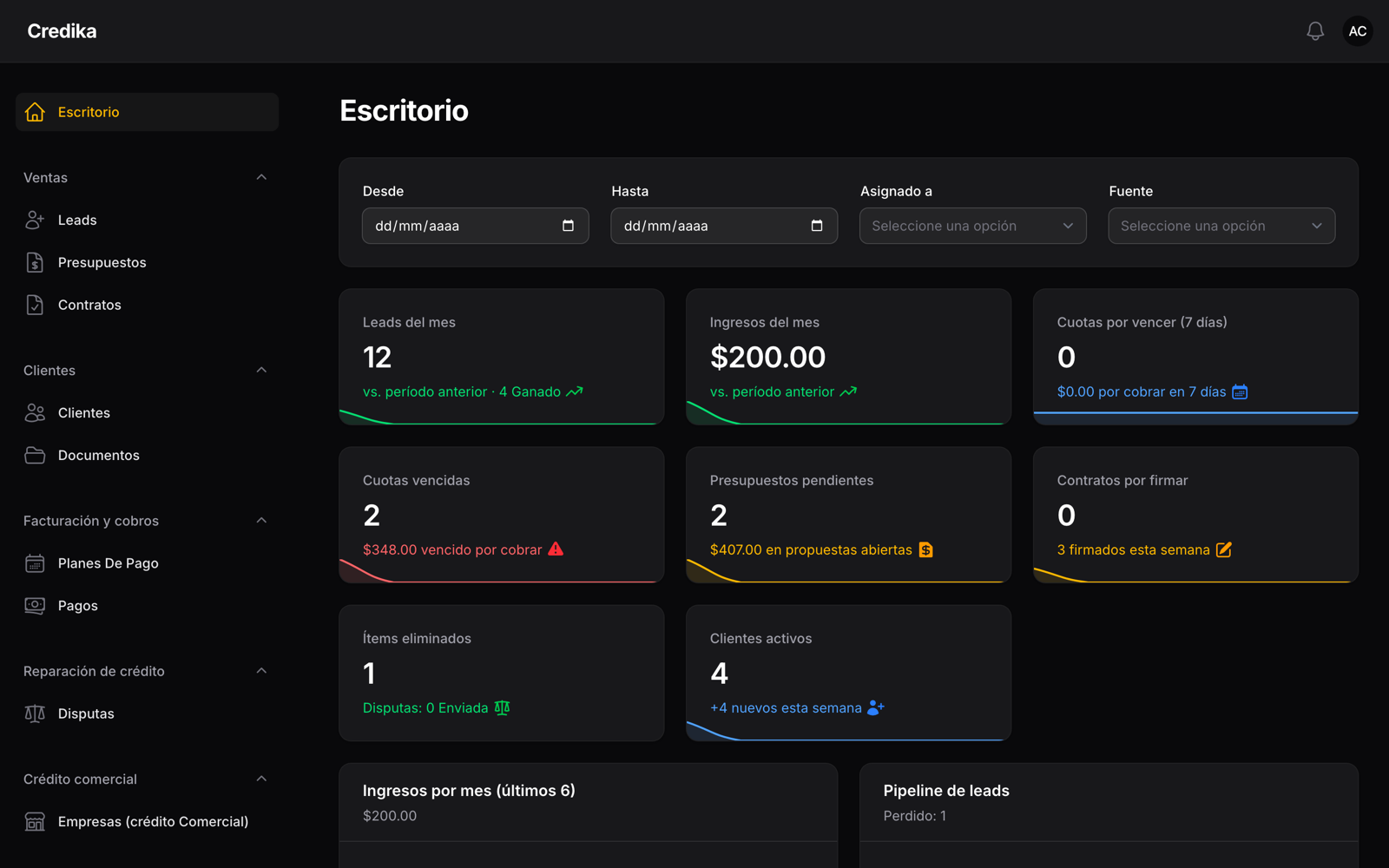This screenshot has height=868, width=1389.
Task: Click '3 firmados esta semana' text
Action: click(1133, 549)
